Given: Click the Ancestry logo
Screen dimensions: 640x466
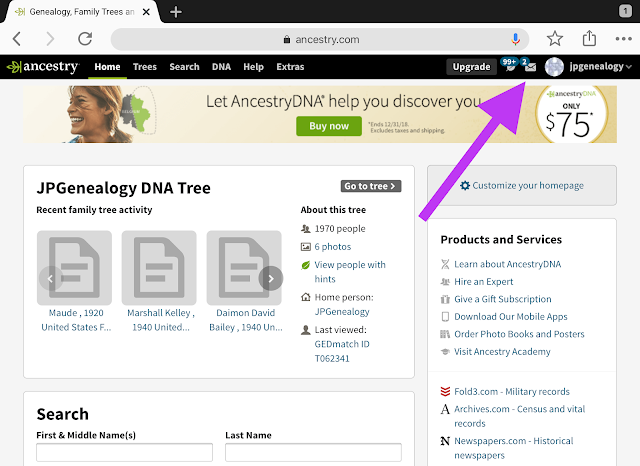Looking at the screenshot, I should coord(43,67).
